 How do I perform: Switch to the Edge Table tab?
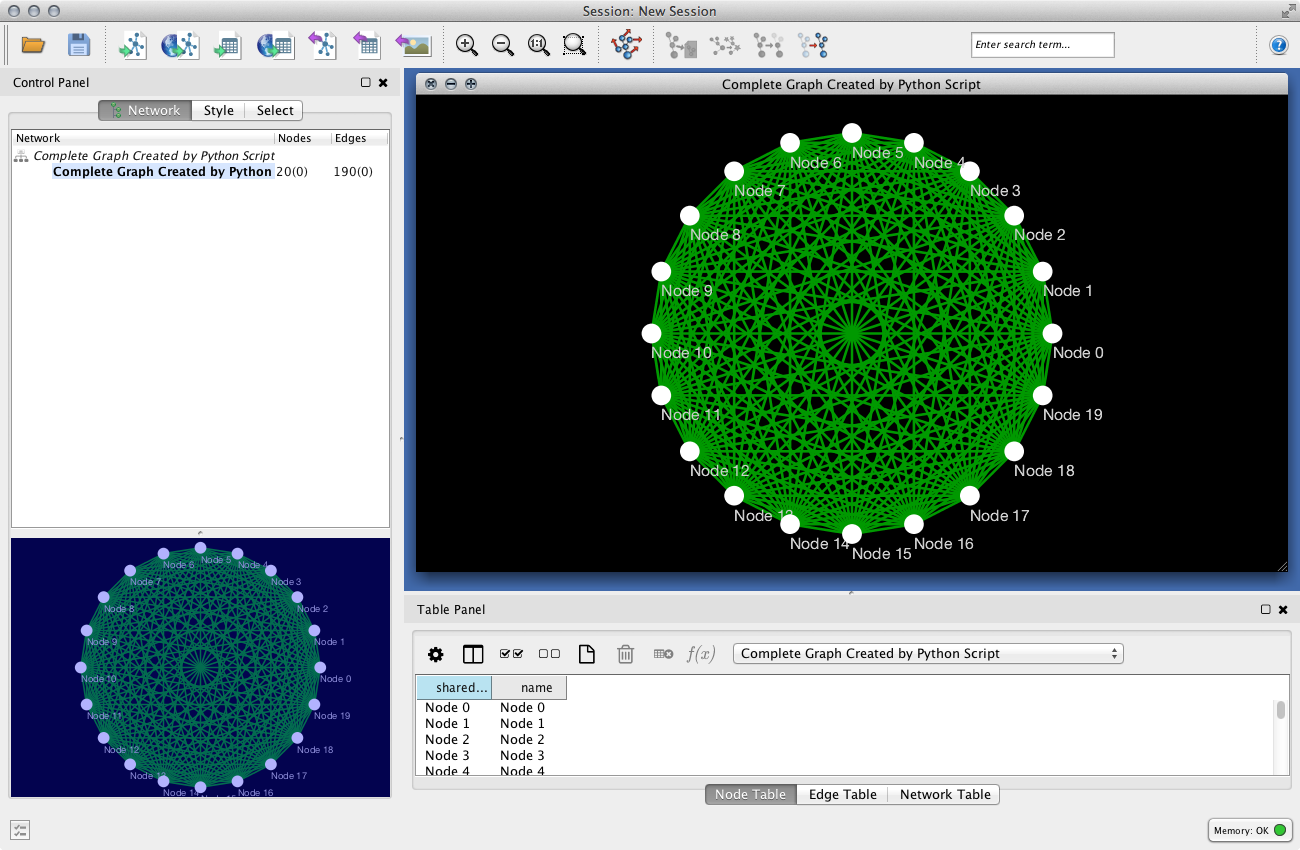pos(842,795)
